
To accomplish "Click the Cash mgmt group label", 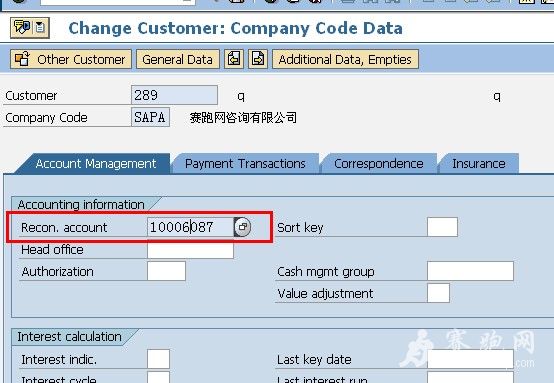I will (325, 272).
